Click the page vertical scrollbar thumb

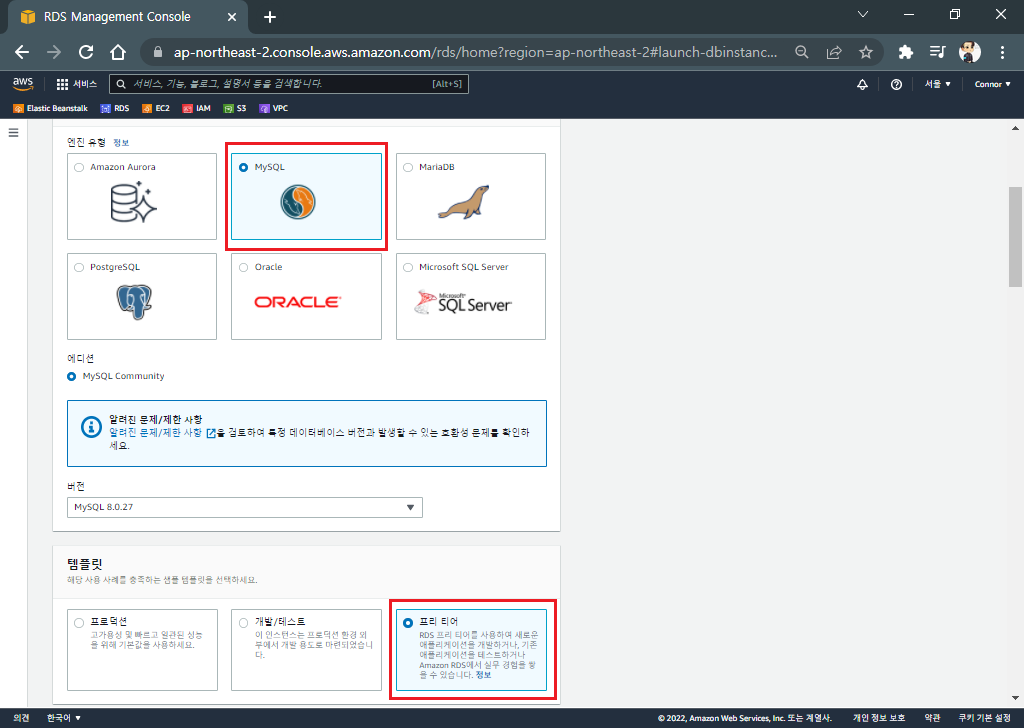1016,237
